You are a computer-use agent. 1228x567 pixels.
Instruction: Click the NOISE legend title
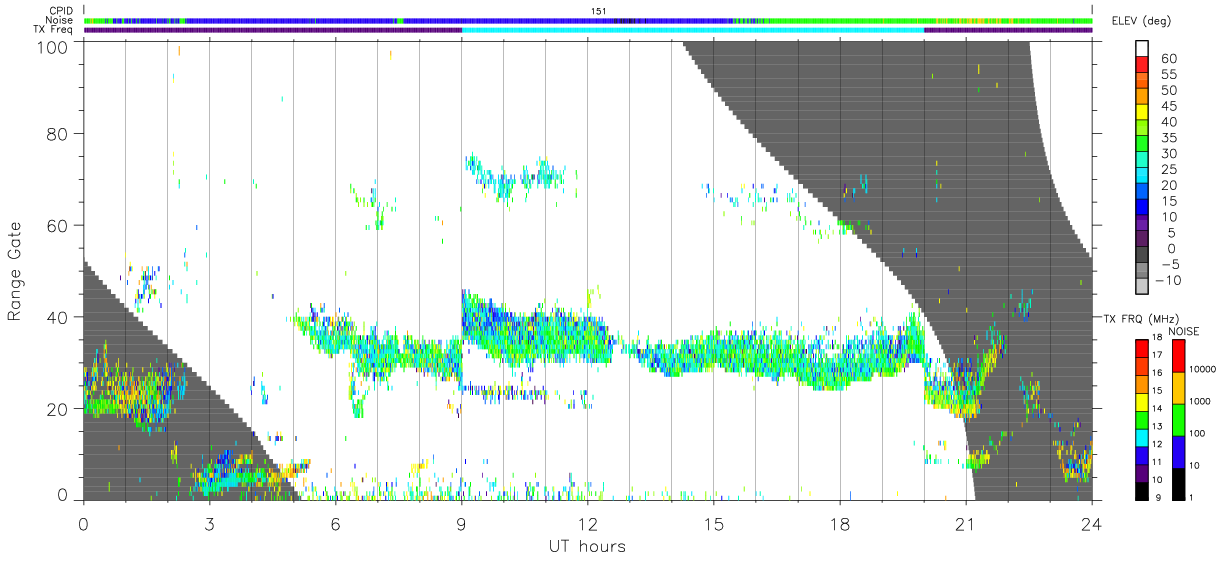coord(1183,330)
